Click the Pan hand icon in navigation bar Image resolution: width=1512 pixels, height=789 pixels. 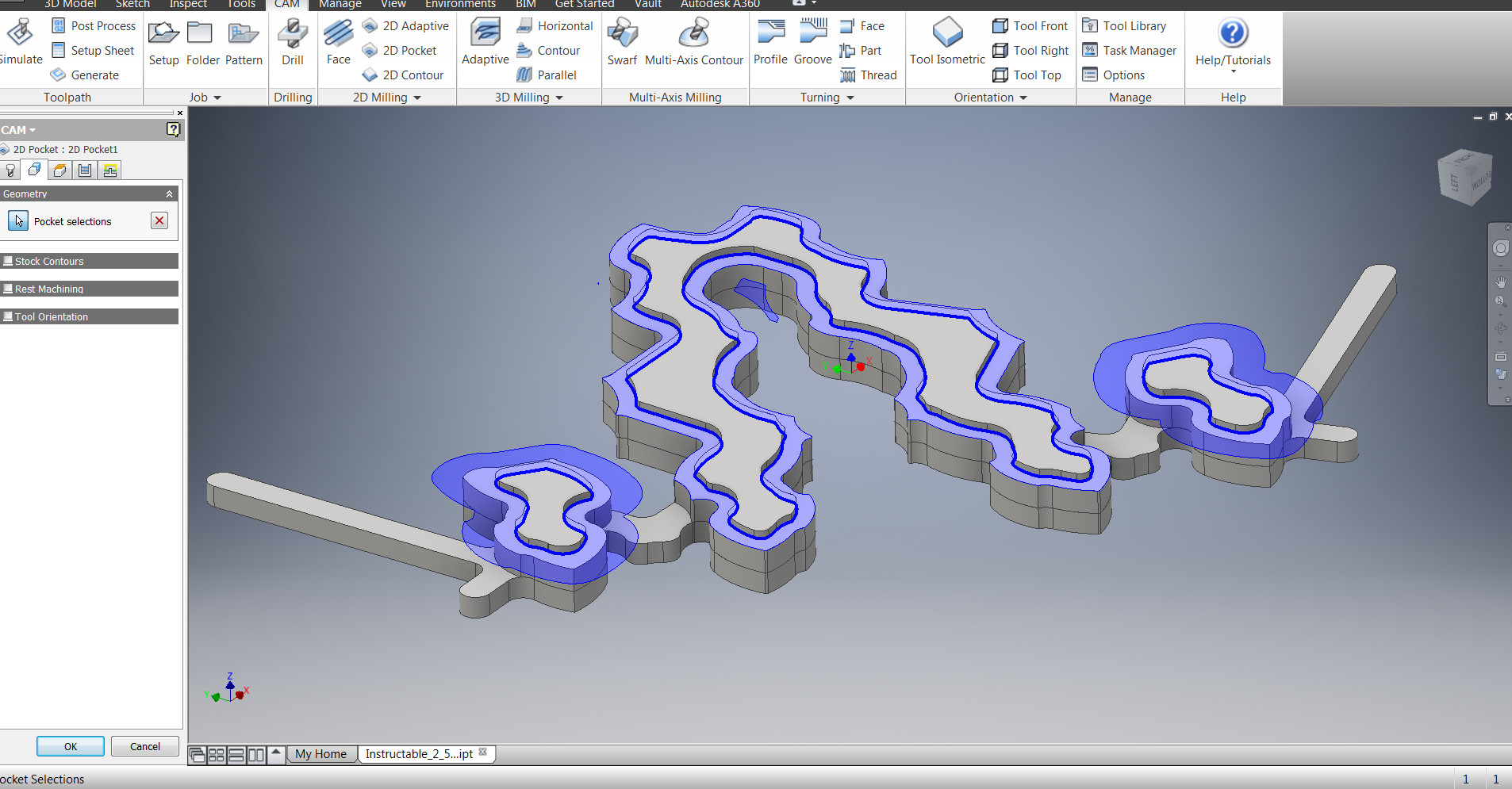coord(1500,282)
